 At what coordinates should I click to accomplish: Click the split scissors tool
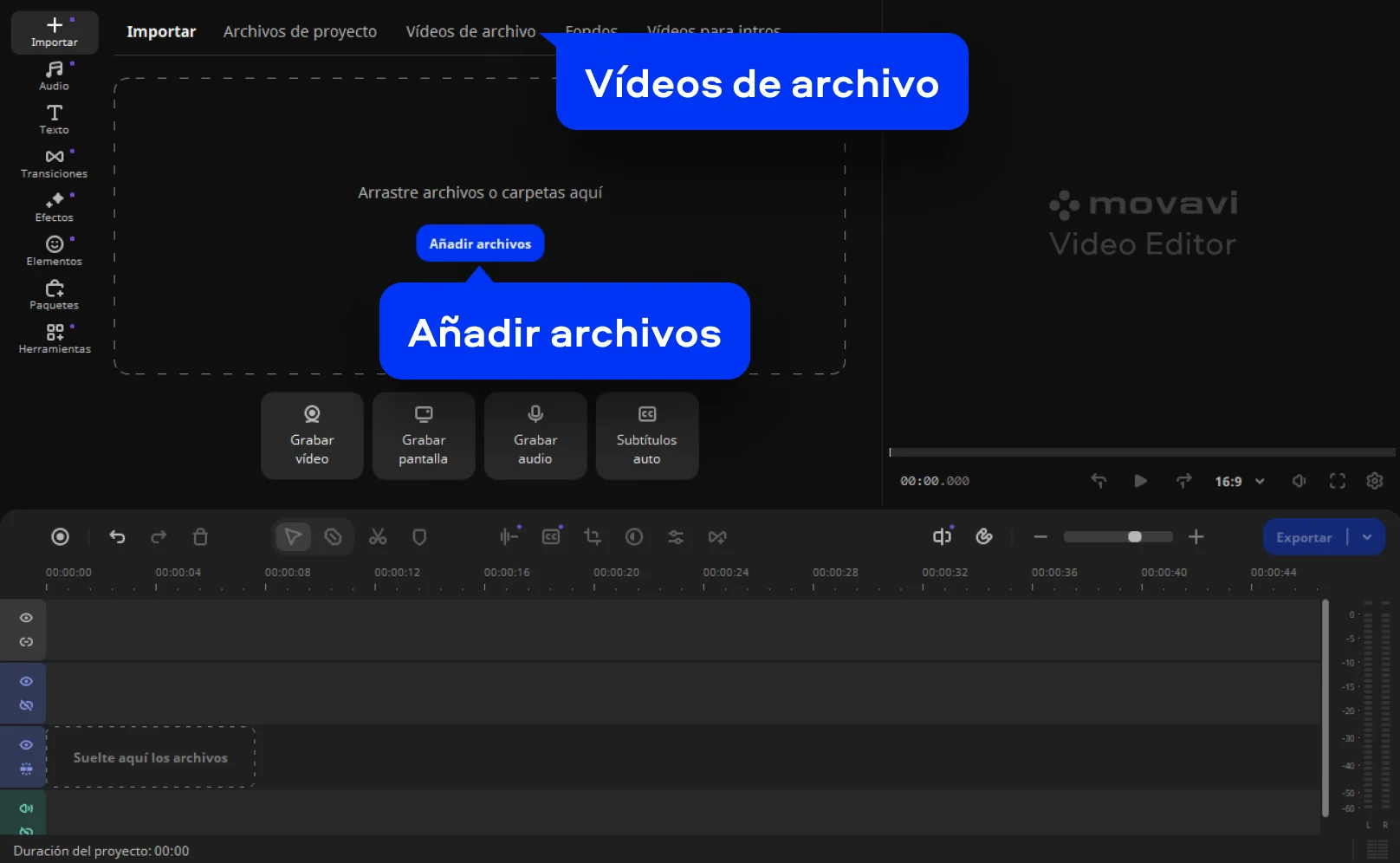[x=378, y=537]
